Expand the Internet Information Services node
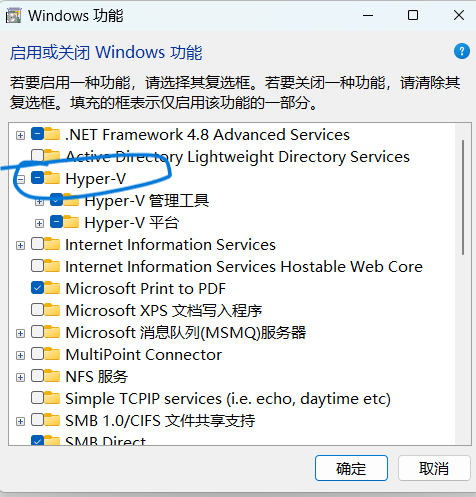476x497 pixels. [21, 246]
